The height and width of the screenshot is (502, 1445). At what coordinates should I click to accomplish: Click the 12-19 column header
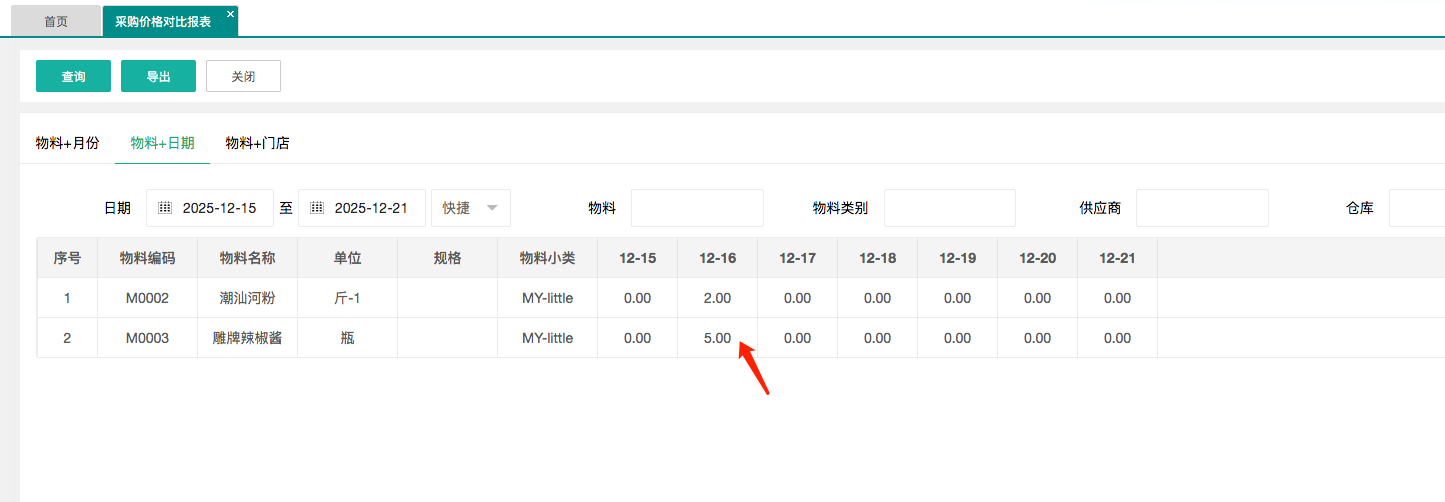[x=957, y=258]
